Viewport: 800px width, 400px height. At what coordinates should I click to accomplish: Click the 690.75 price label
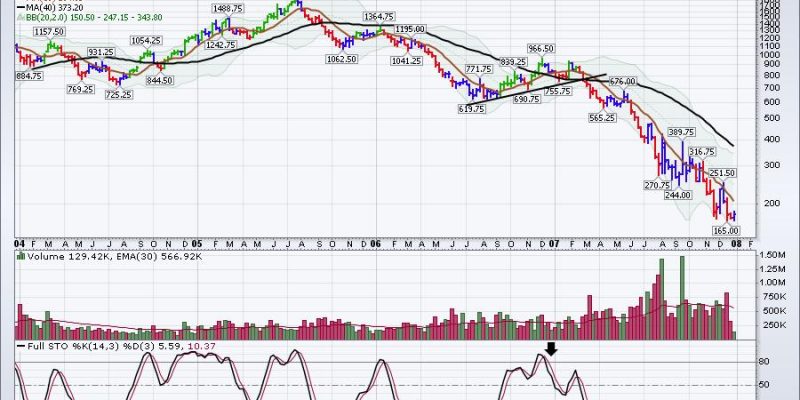527,99
